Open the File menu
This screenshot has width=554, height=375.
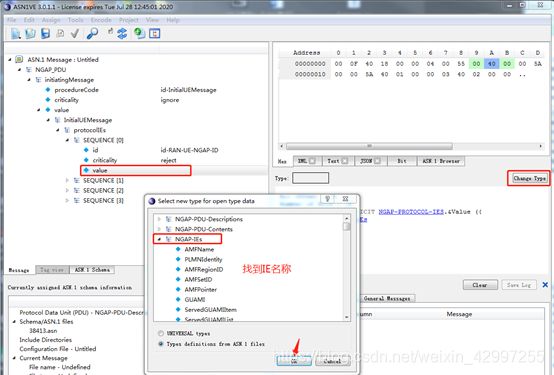pos(12,20)
